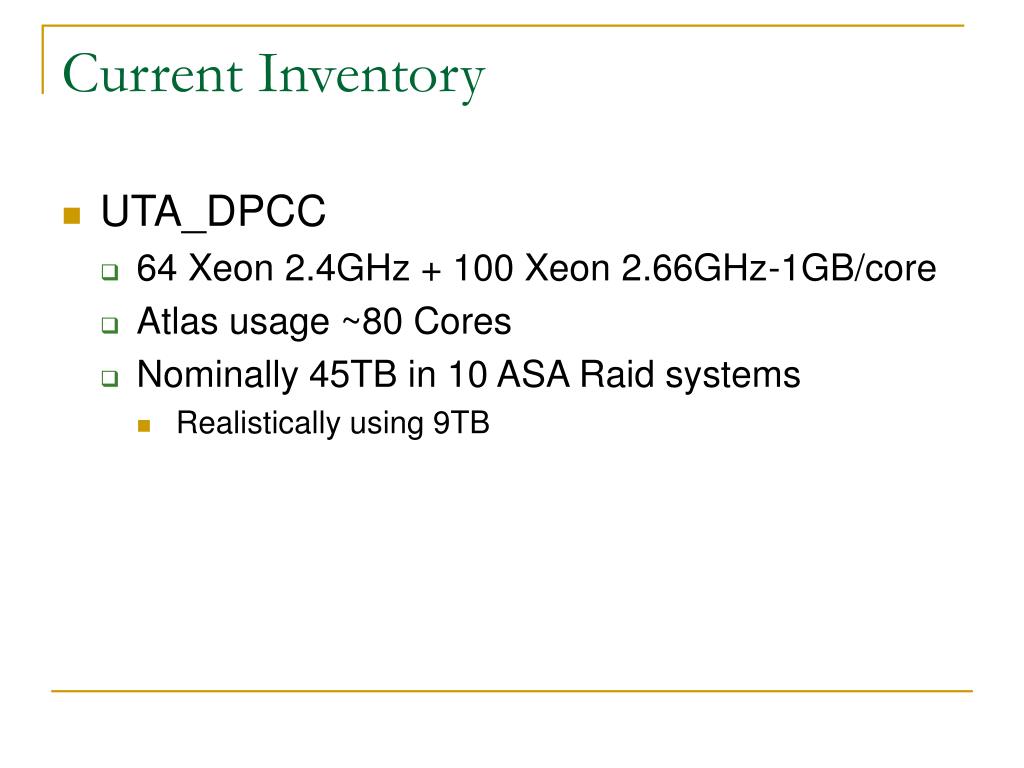Click the UTA_DPCC heading text

point(213,212)
